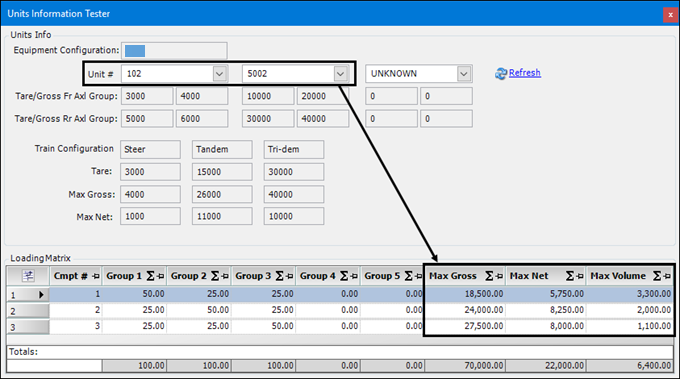The image size is (680, 379).
Task: Select row 3 header in Loading Matrix
Action: 28,327
